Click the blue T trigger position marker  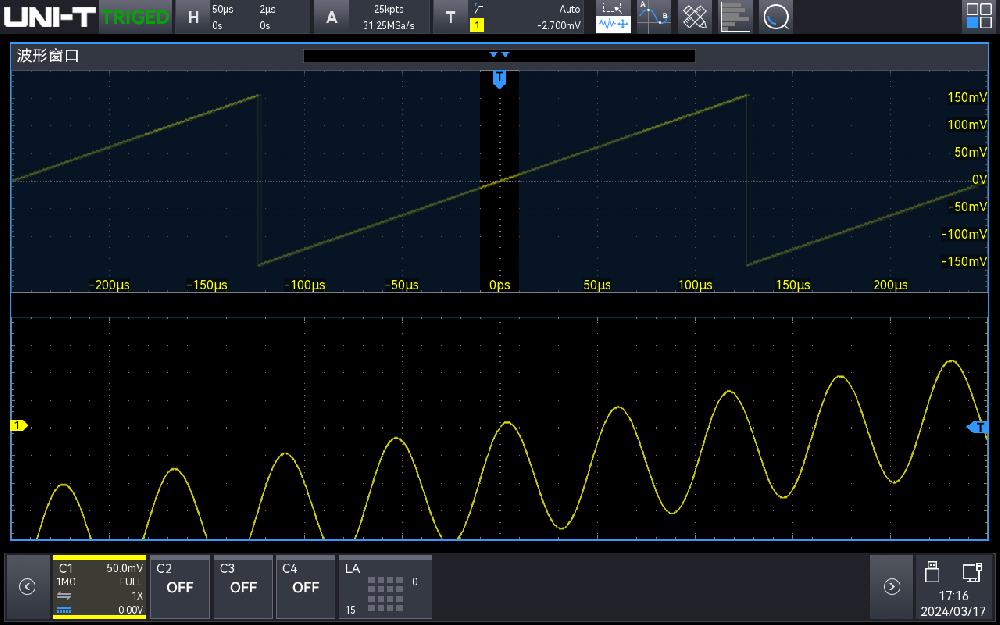click(499, 79)
